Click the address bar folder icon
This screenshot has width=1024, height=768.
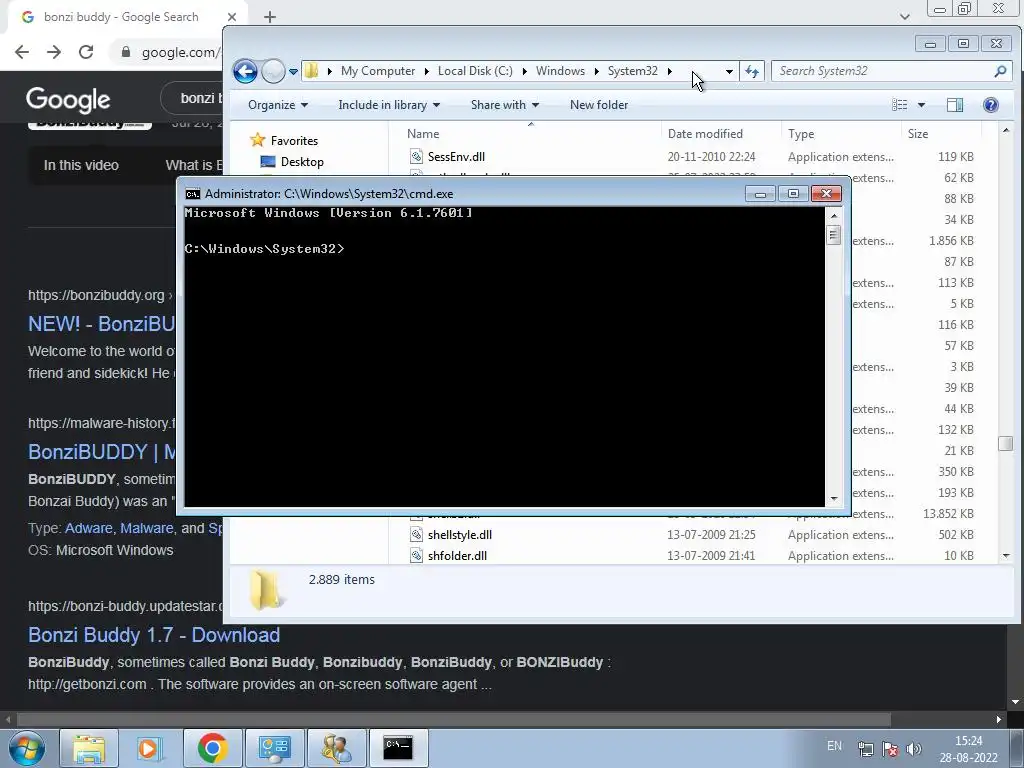(312, 71)
